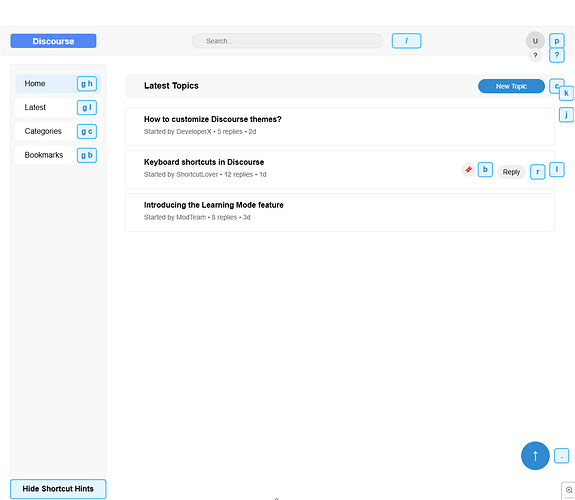Click the g b shortcut badge

(x=87, y=155)
